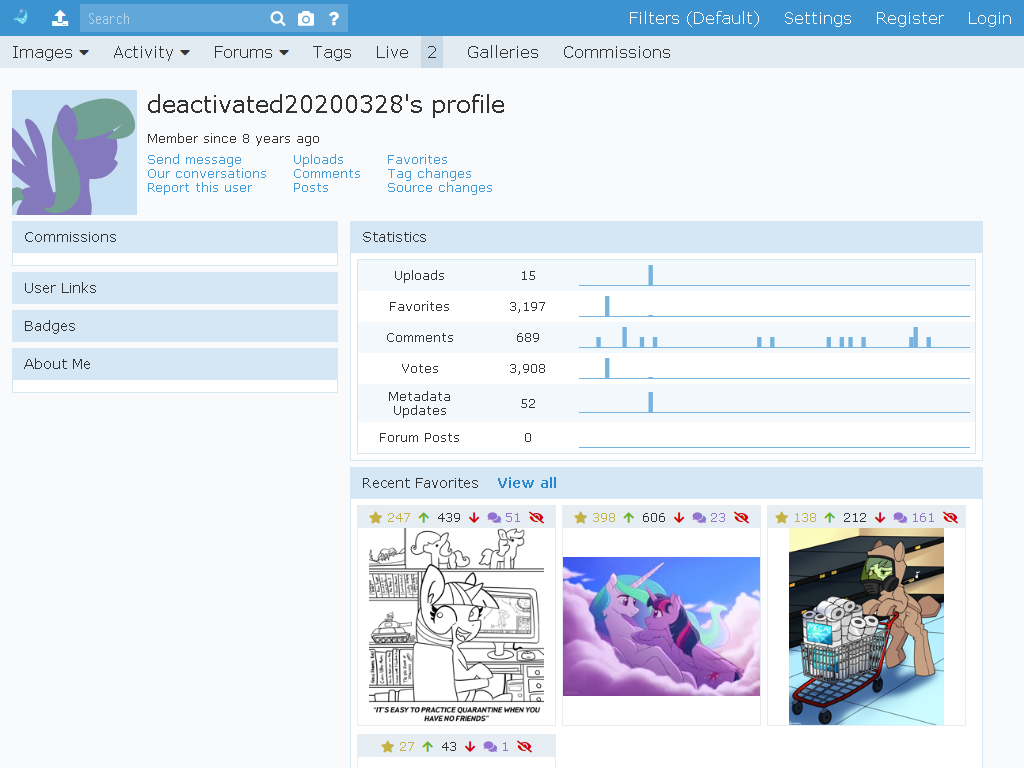Click the magnifier search icon
Image resolution: width=1024 pixels, height=768 pixels.
coord(278,18)
